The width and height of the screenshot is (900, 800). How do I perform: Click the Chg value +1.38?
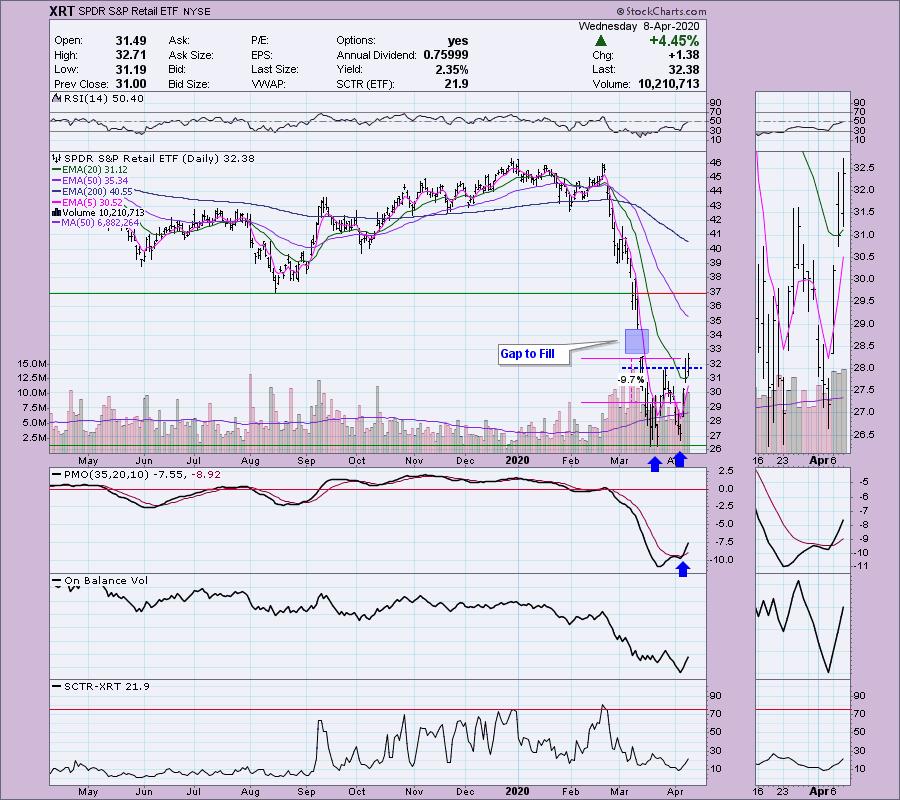tap(684, 55)
